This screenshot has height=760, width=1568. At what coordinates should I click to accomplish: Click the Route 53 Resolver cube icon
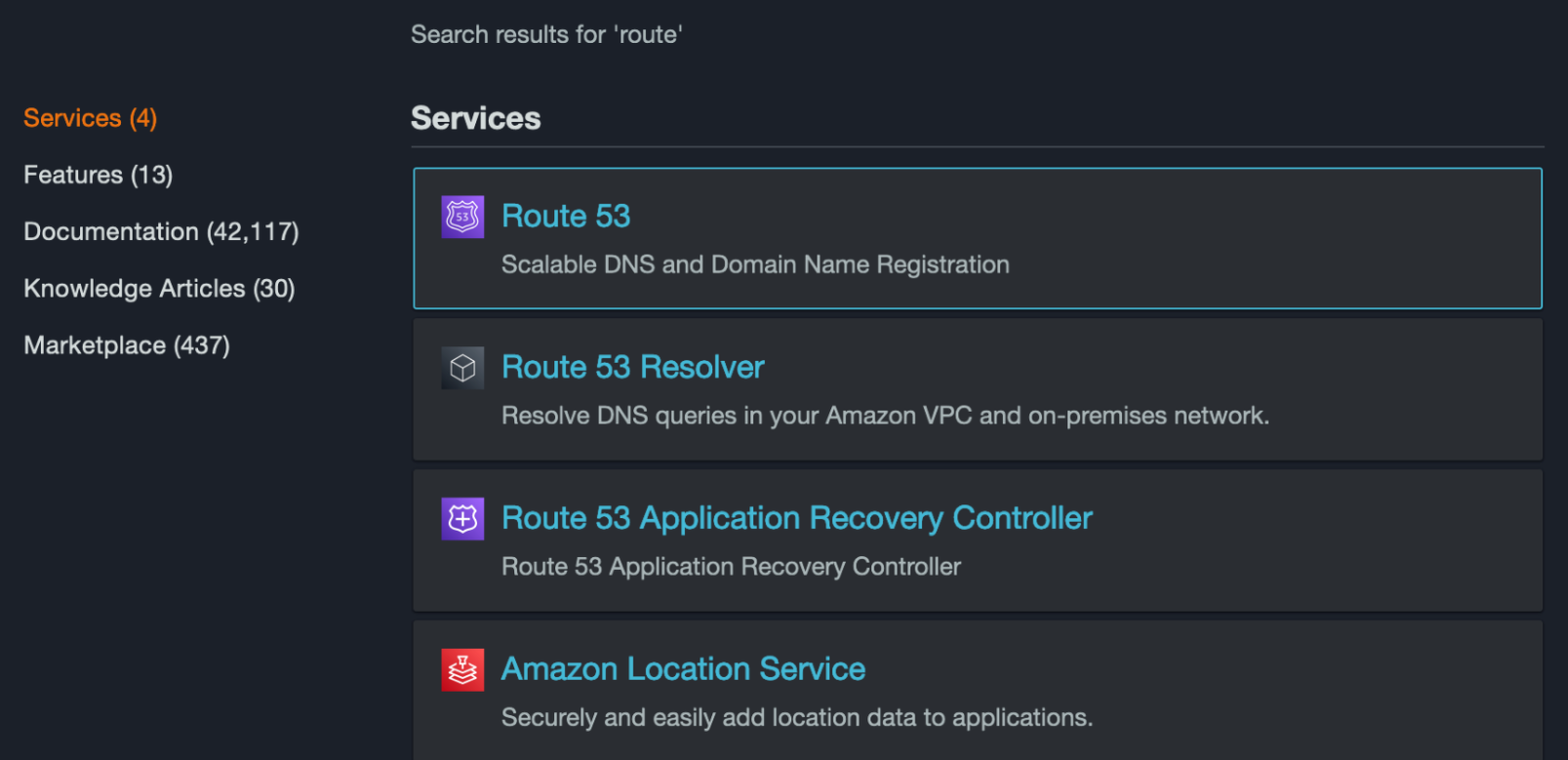(462, 367)
